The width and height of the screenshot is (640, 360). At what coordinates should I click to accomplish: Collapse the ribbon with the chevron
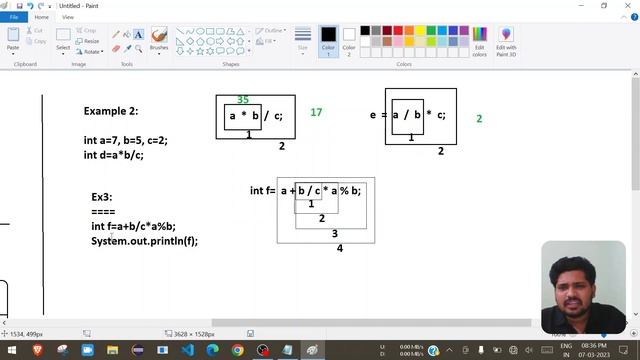click(x=624, y=17)
